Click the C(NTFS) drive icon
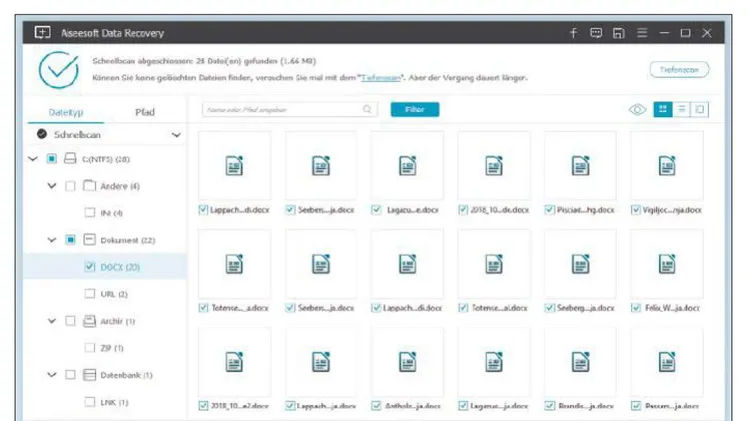 [70, 158]
